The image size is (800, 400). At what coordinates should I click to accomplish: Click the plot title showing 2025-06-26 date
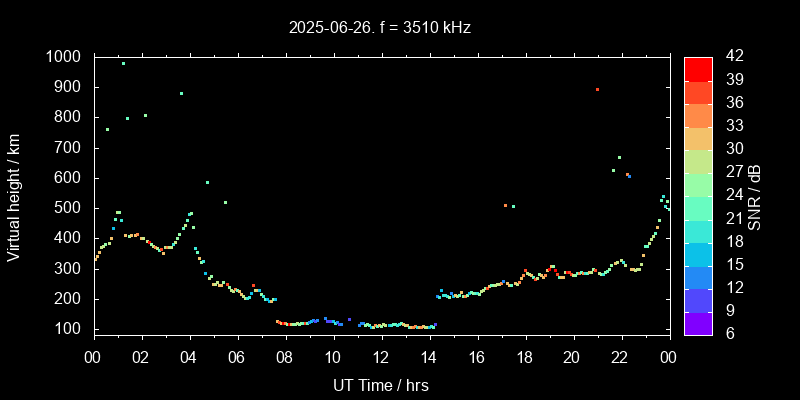point(380,28)
